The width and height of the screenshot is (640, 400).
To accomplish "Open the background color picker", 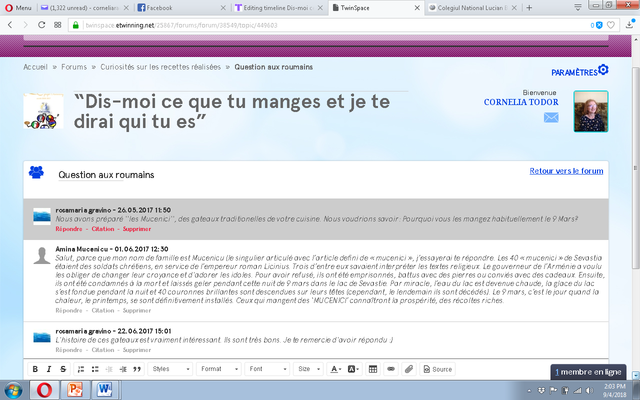I will click(x=353, y=369).
